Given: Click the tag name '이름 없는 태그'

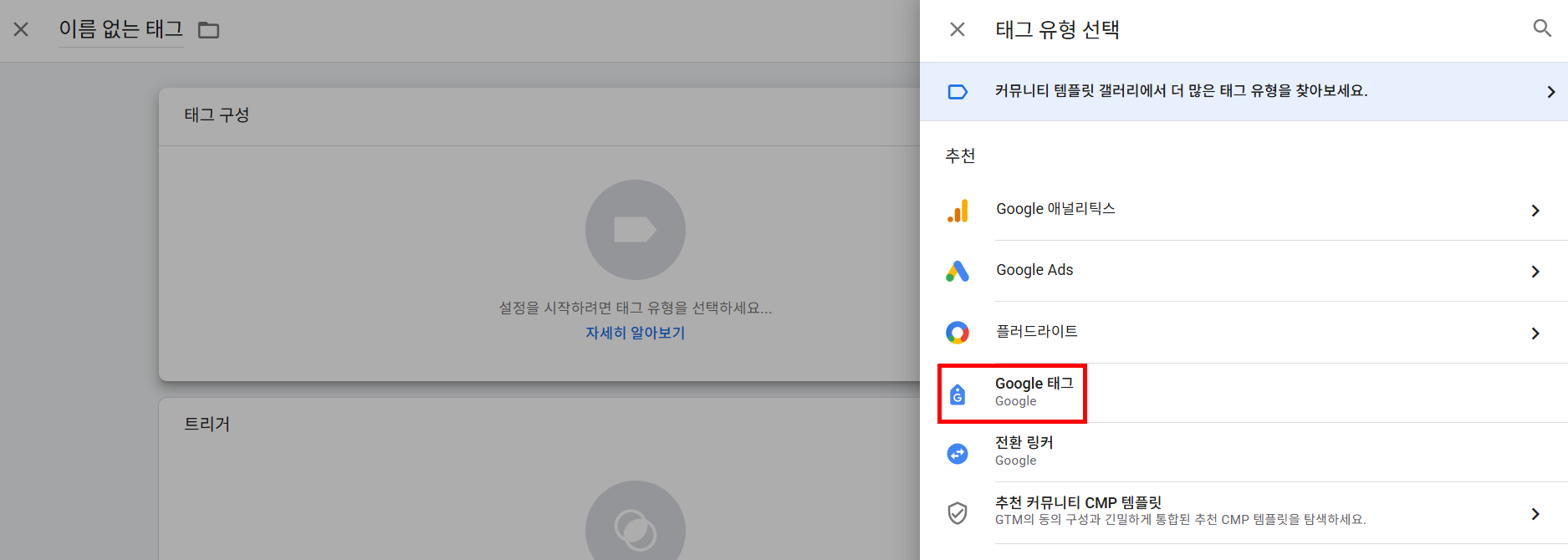Looking at the screenshot, I should coord(120,29).
